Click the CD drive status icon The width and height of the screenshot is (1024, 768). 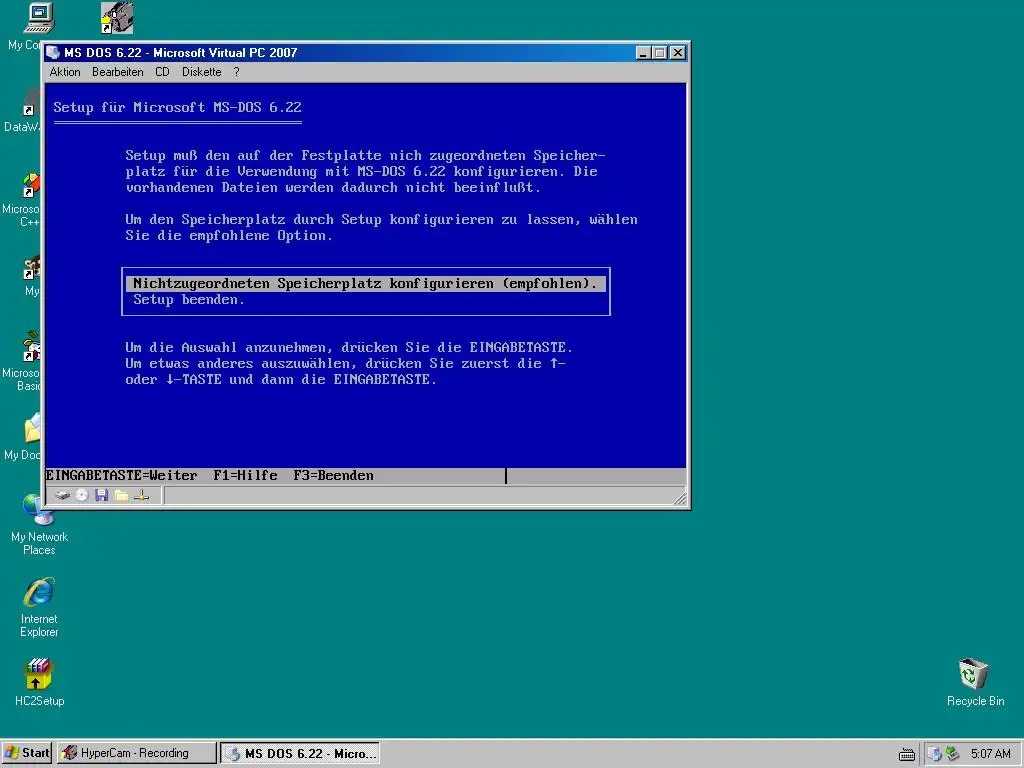point(82,496)
